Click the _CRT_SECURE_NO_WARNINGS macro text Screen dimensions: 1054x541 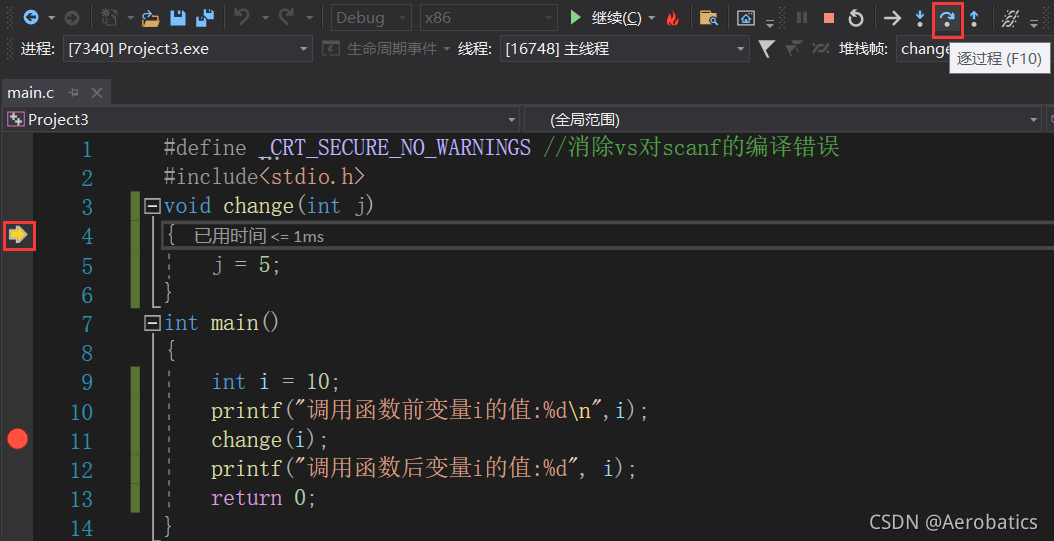point(394,147)
